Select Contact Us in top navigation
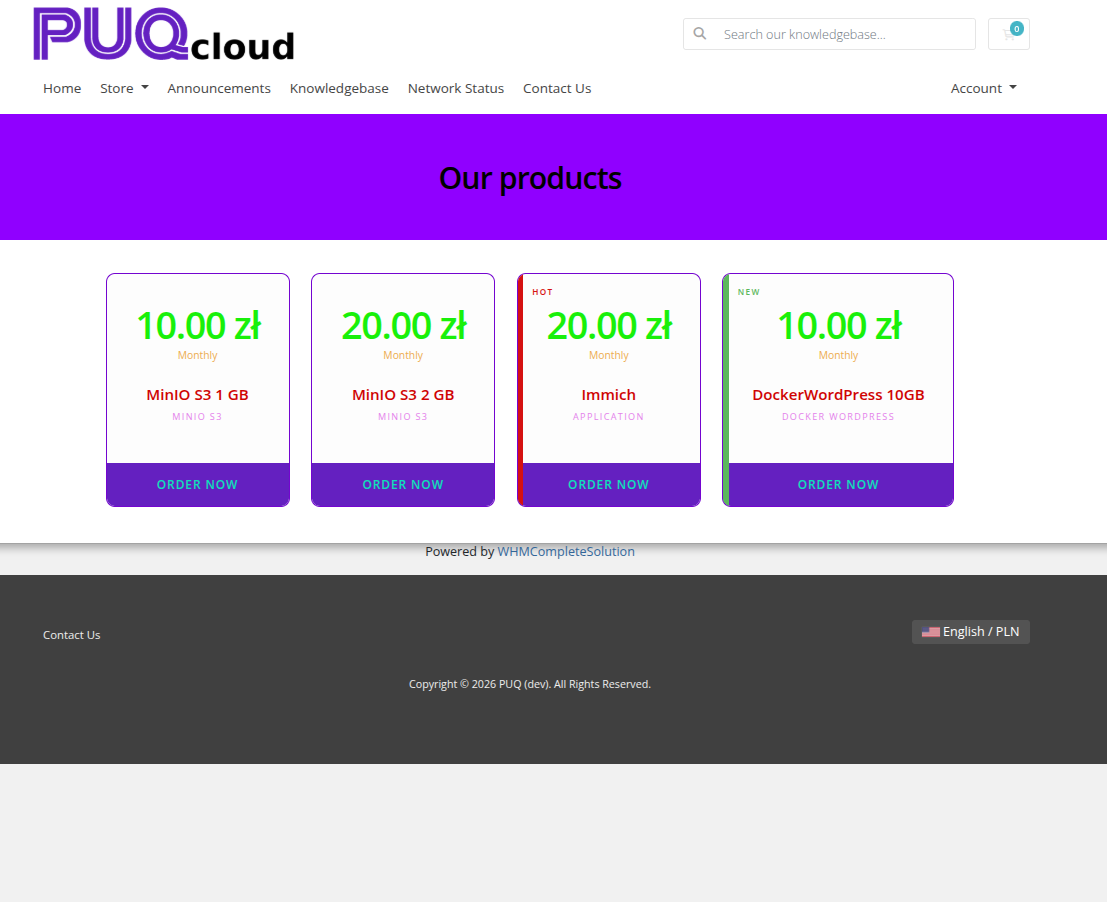 (x=557, y=88)
